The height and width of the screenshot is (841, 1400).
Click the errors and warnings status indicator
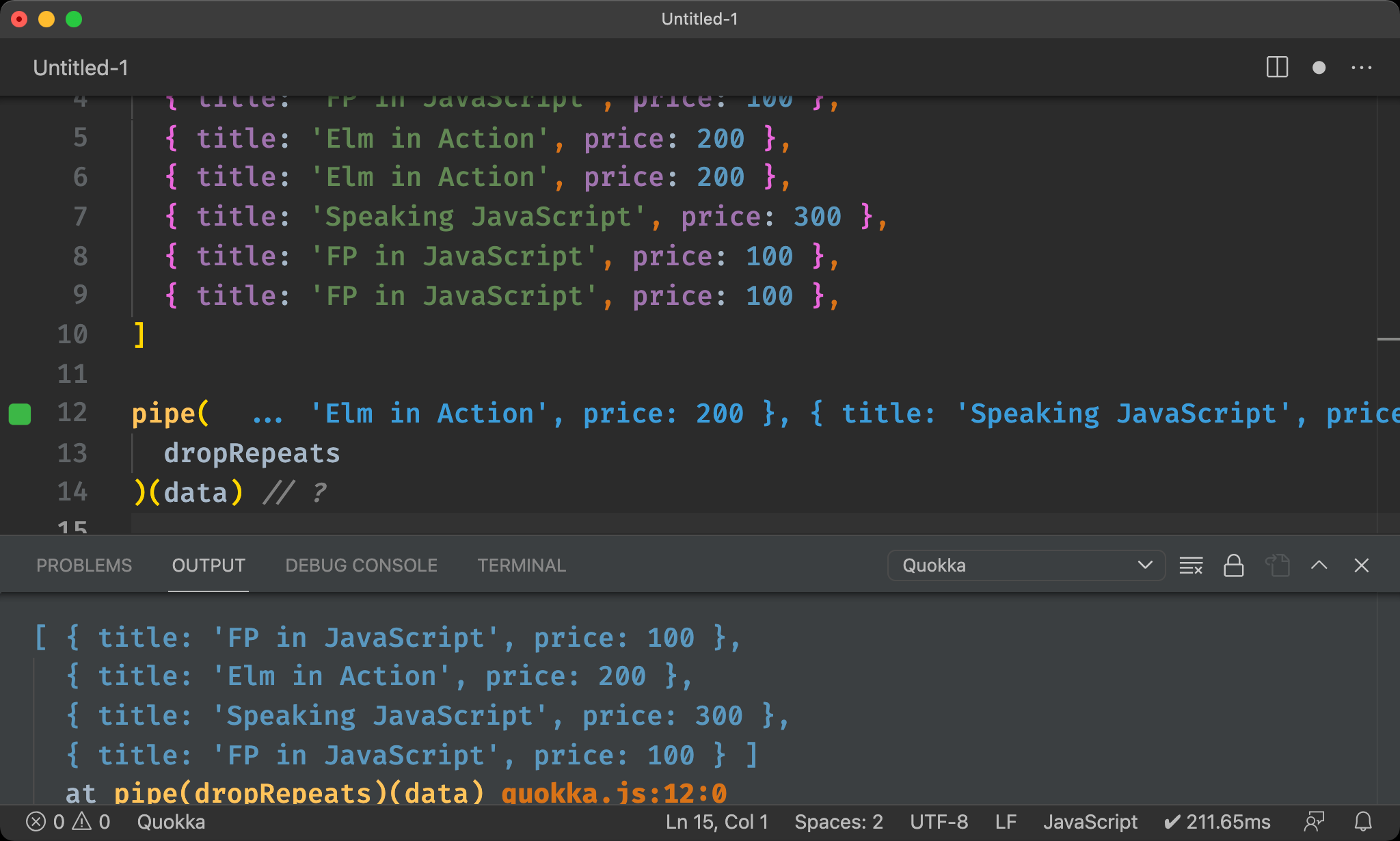coord(68,822)
